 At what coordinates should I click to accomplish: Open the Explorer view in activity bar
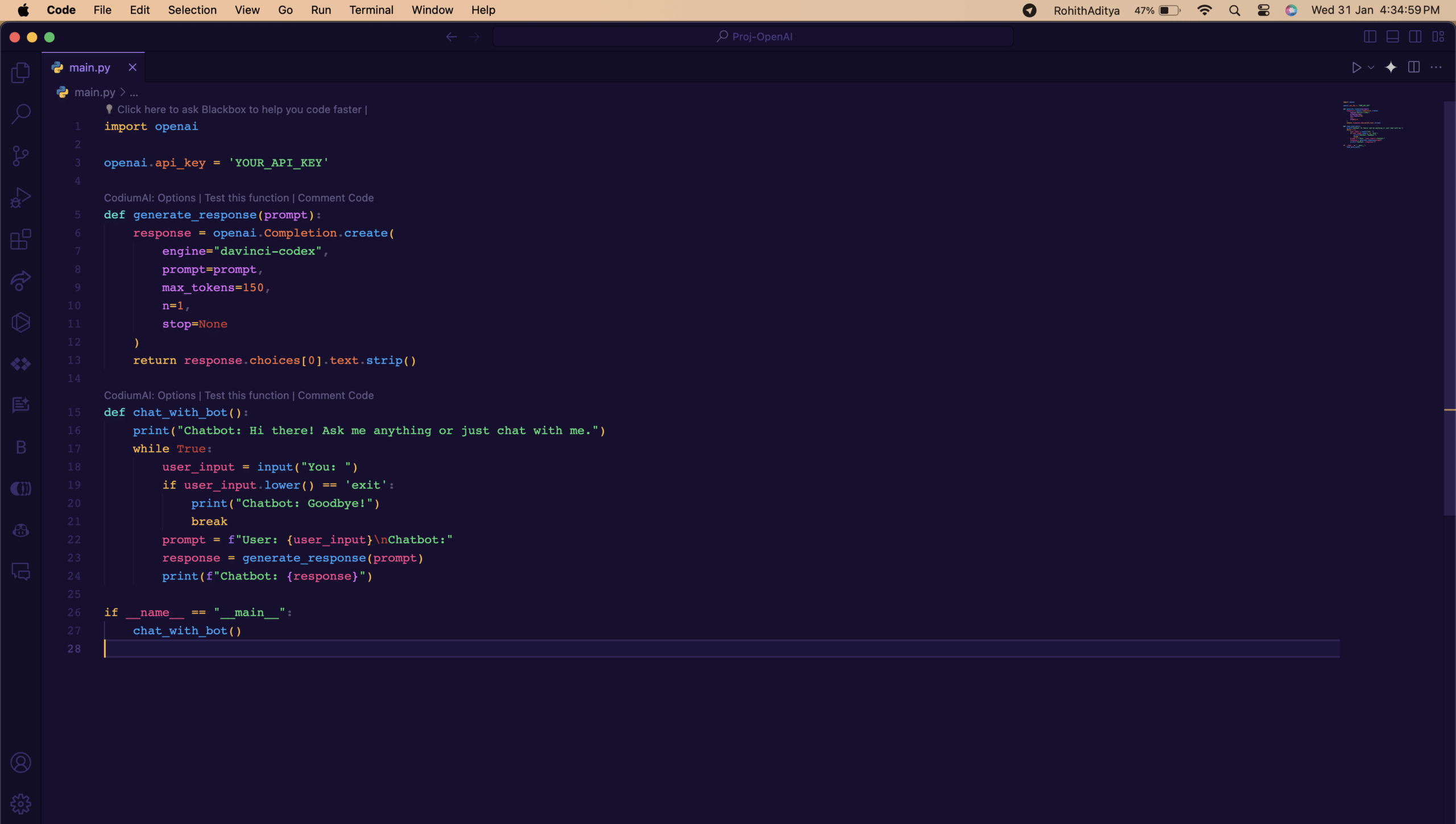click(21, 72)
